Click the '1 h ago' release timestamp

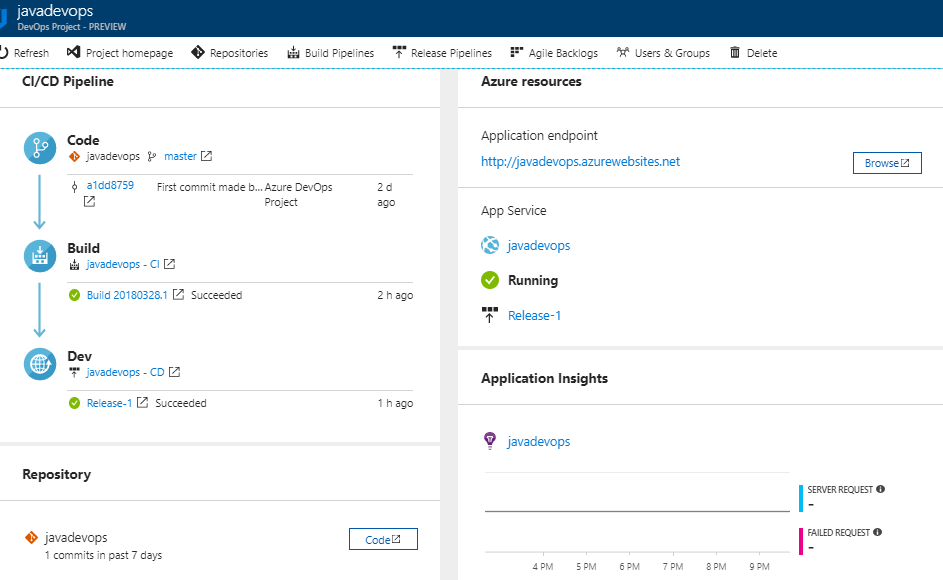click(x=395, y=403)
